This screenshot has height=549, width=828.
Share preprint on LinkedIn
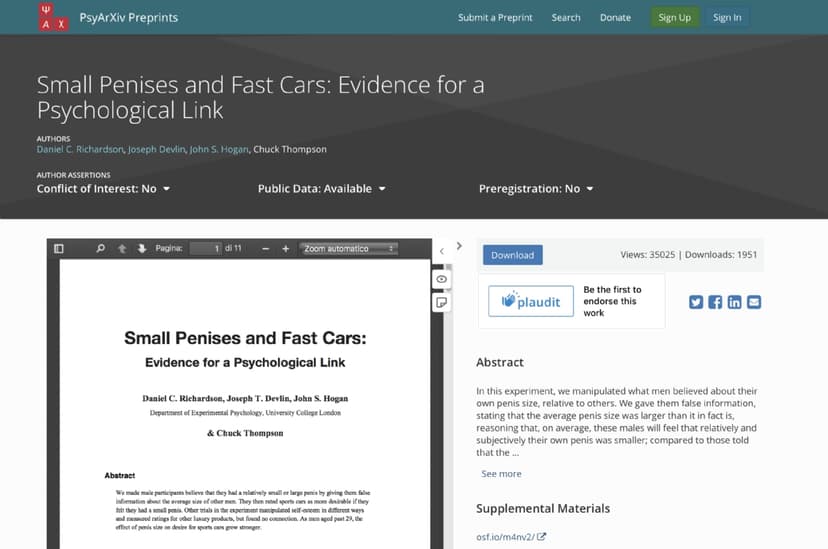(735, 302)
